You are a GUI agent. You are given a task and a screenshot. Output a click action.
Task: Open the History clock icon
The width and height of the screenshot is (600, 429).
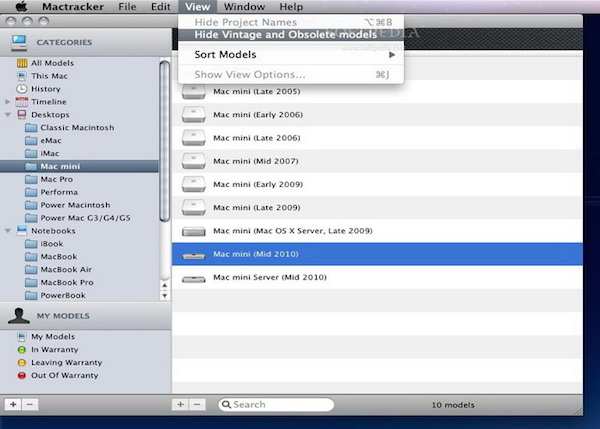[x=22, y=89]
